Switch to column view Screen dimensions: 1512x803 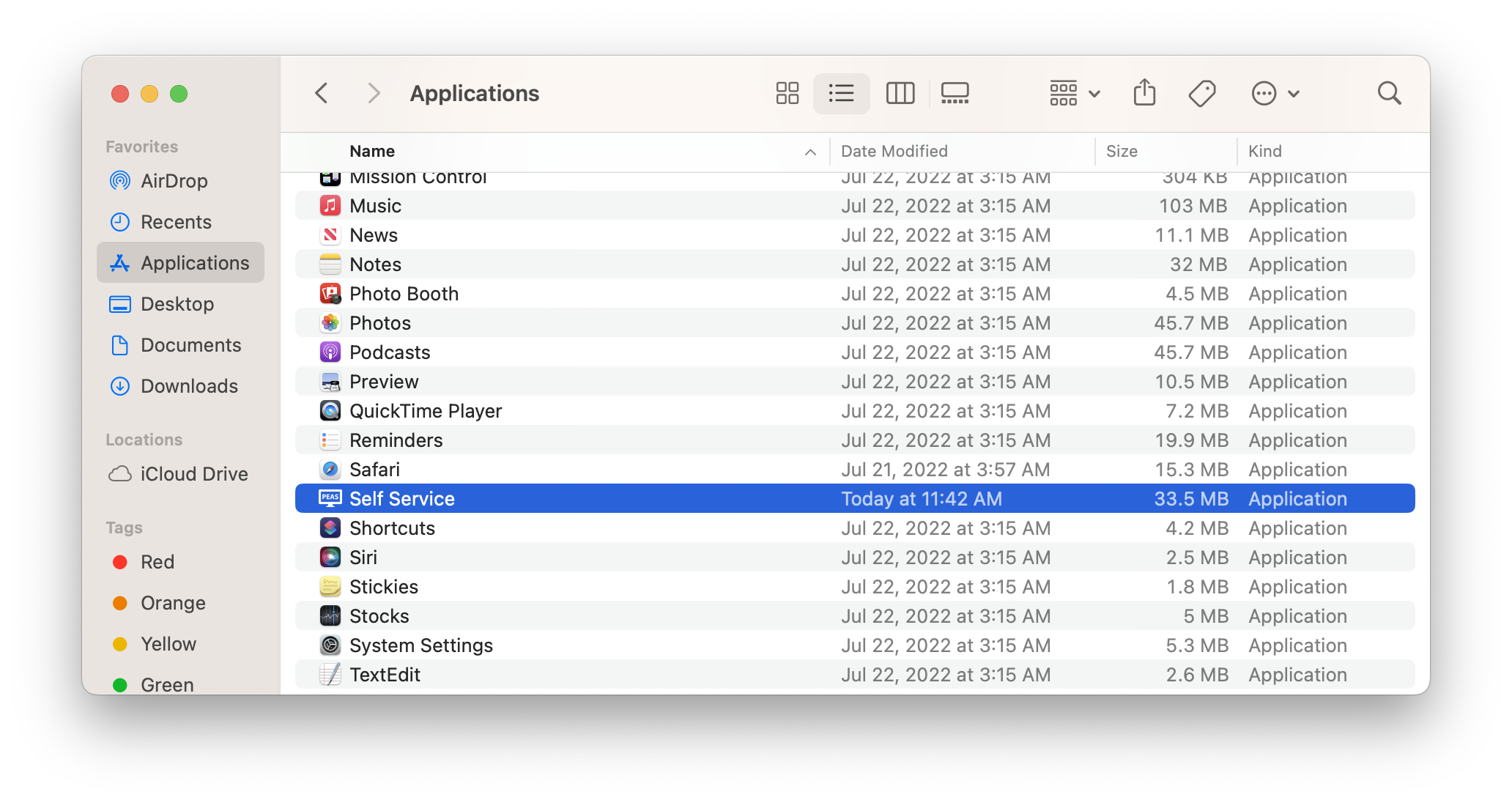pyautogui.click(x=900, y=93)
